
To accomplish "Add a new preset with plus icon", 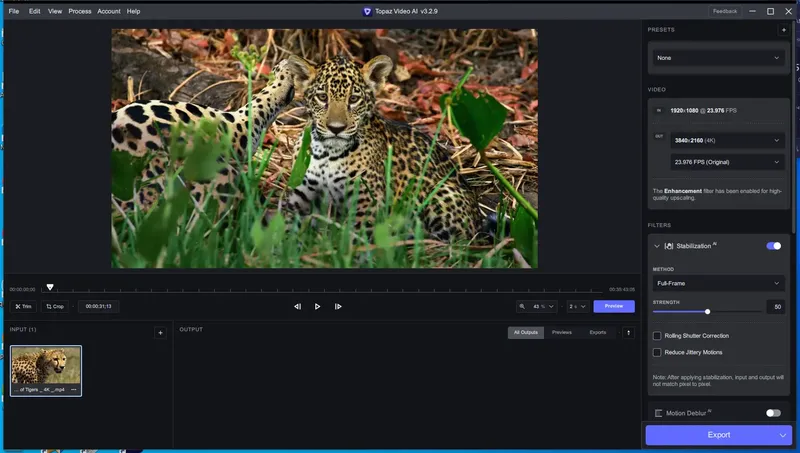I will [784, 30].
